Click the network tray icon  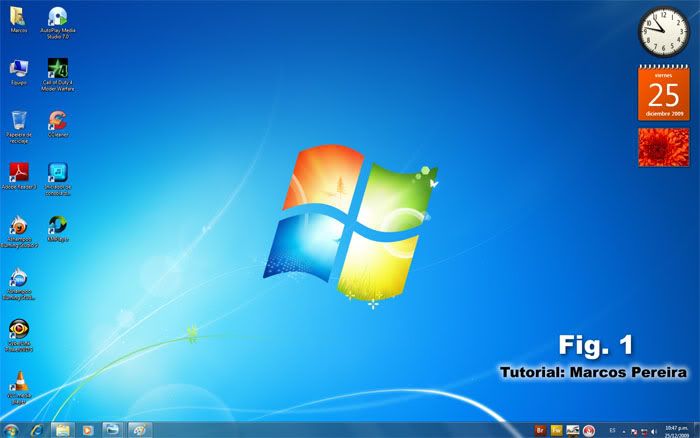coord(644,432)
